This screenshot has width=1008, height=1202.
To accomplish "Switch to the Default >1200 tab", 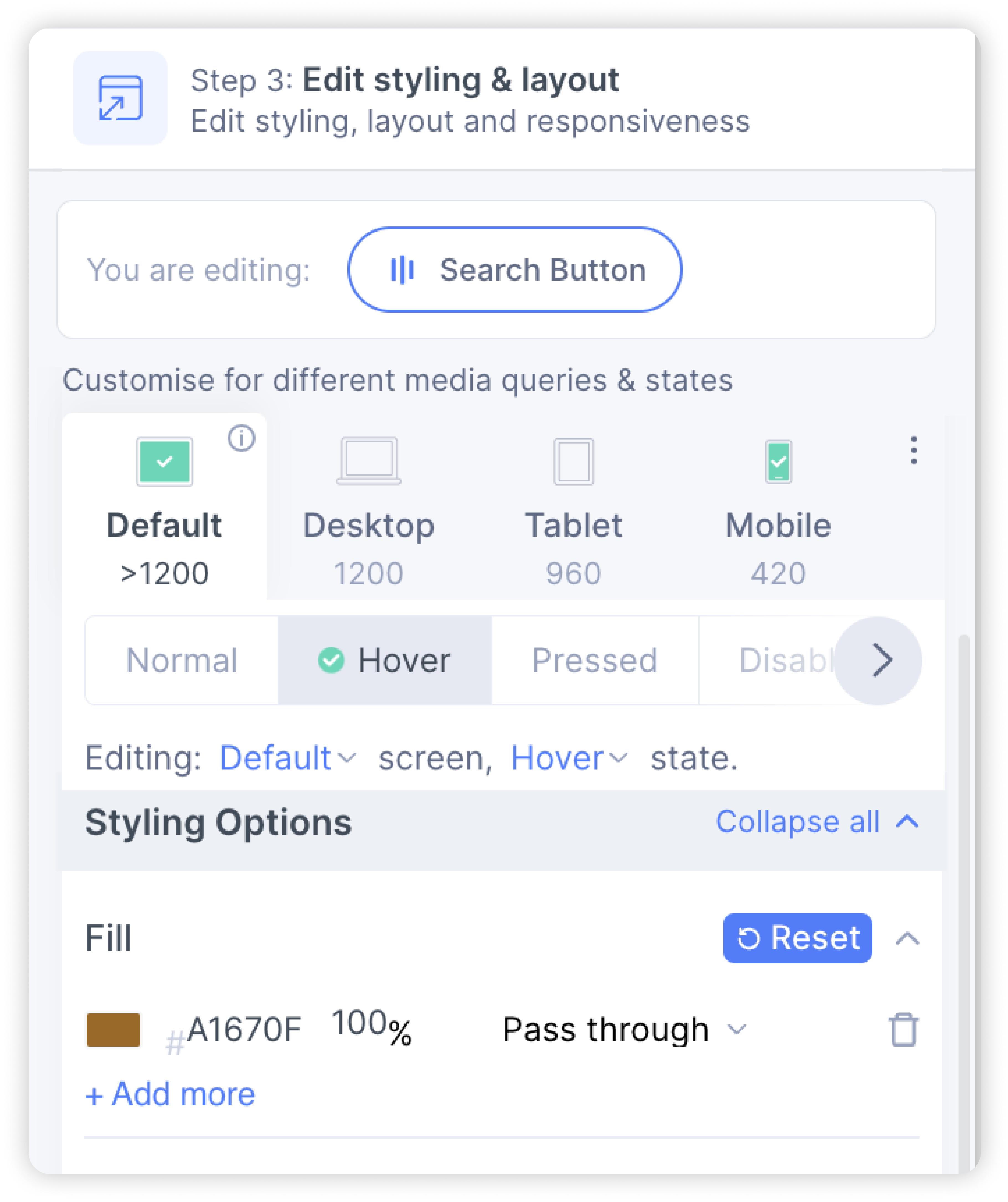I will (164, 506).
